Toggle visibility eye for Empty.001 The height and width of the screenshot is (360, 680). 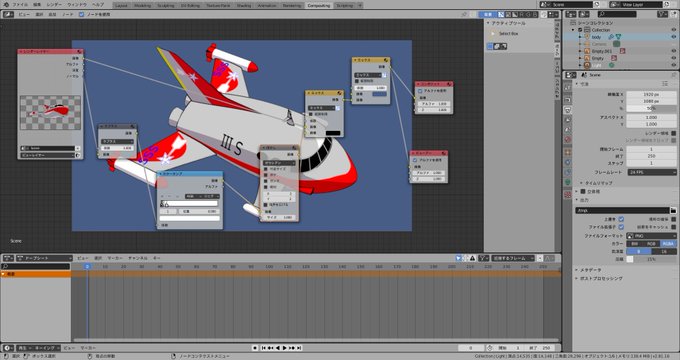[673, 51]
